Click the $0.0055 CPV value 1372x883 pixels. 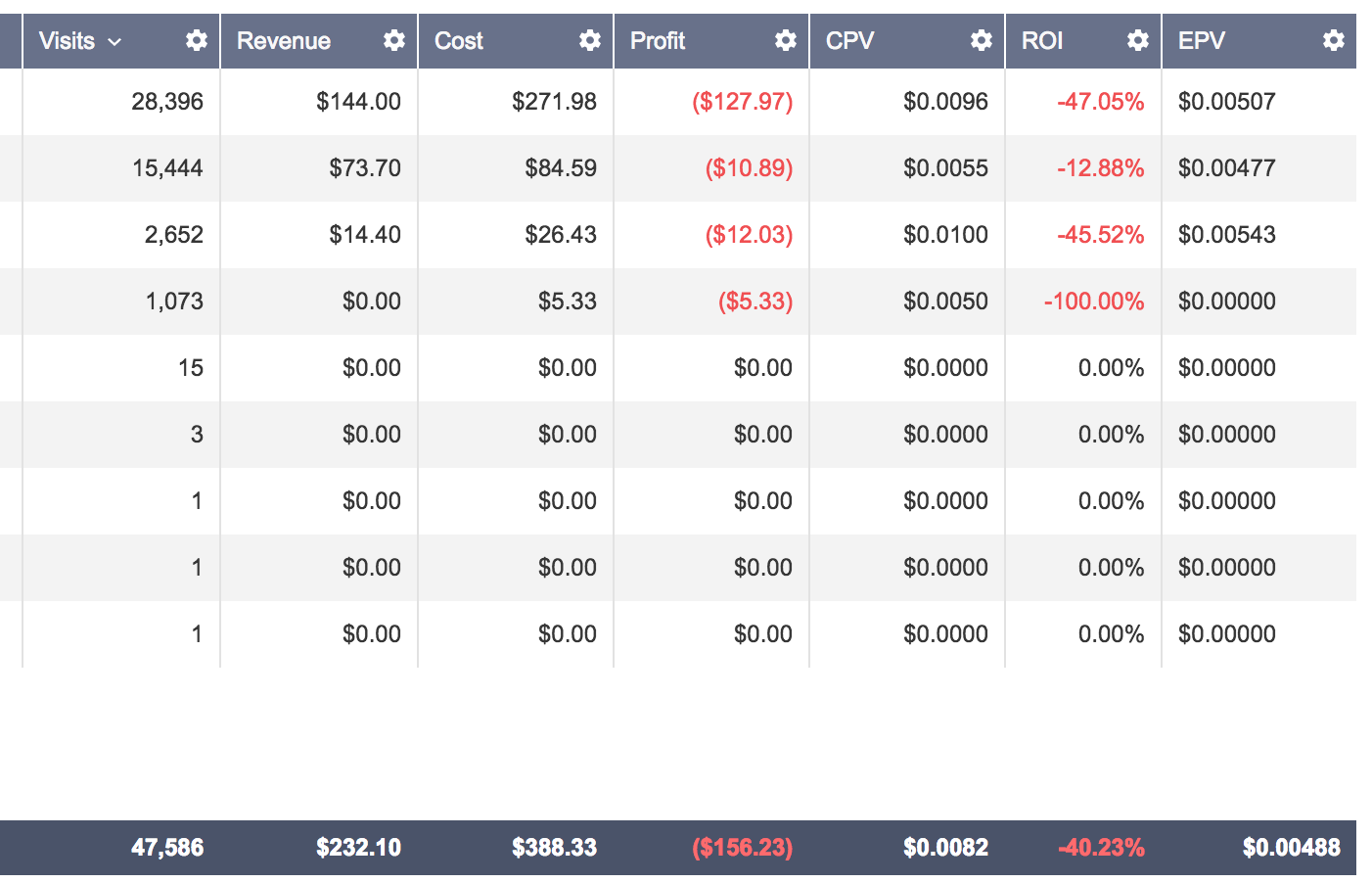tap(945, 168)
